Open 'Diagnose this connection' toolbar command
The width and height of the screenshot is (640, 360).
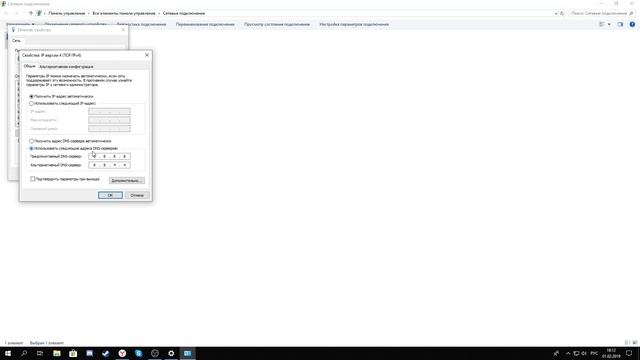coord(141,24)
